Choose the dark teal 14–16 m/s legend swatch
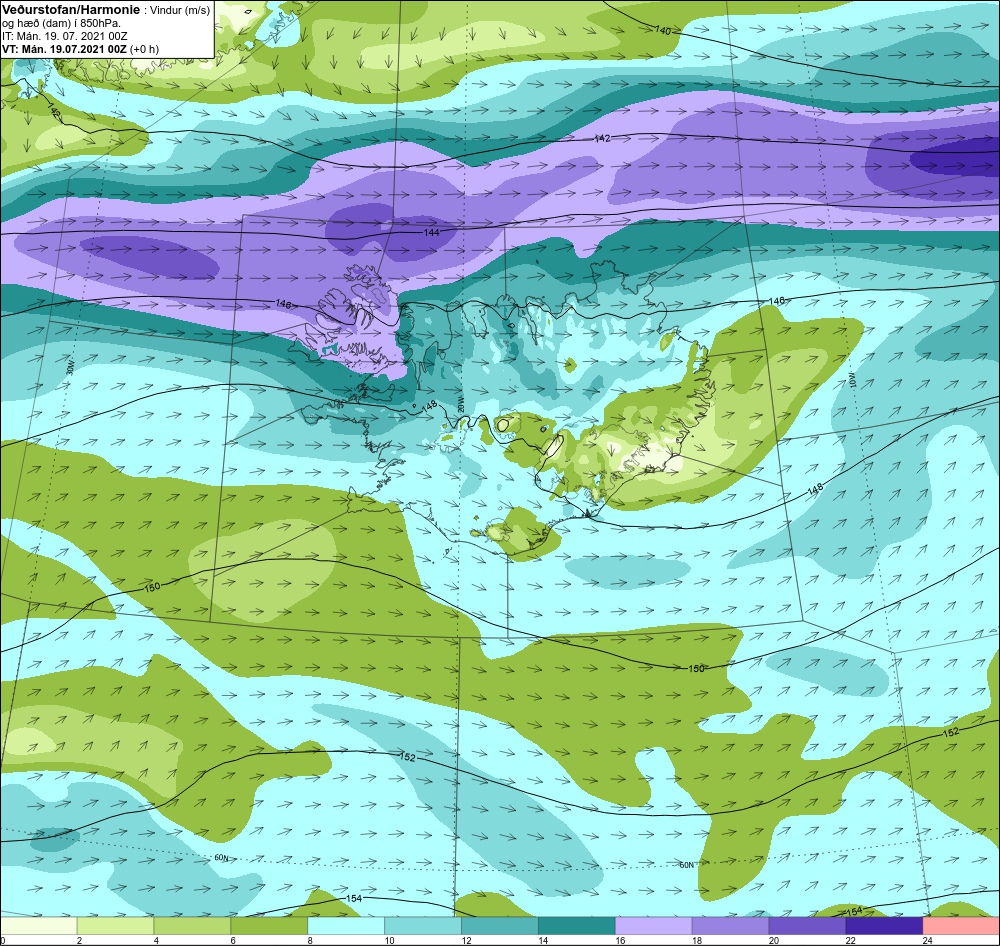The width and height of the screenshot is (1000, 946). coord(577,926)
